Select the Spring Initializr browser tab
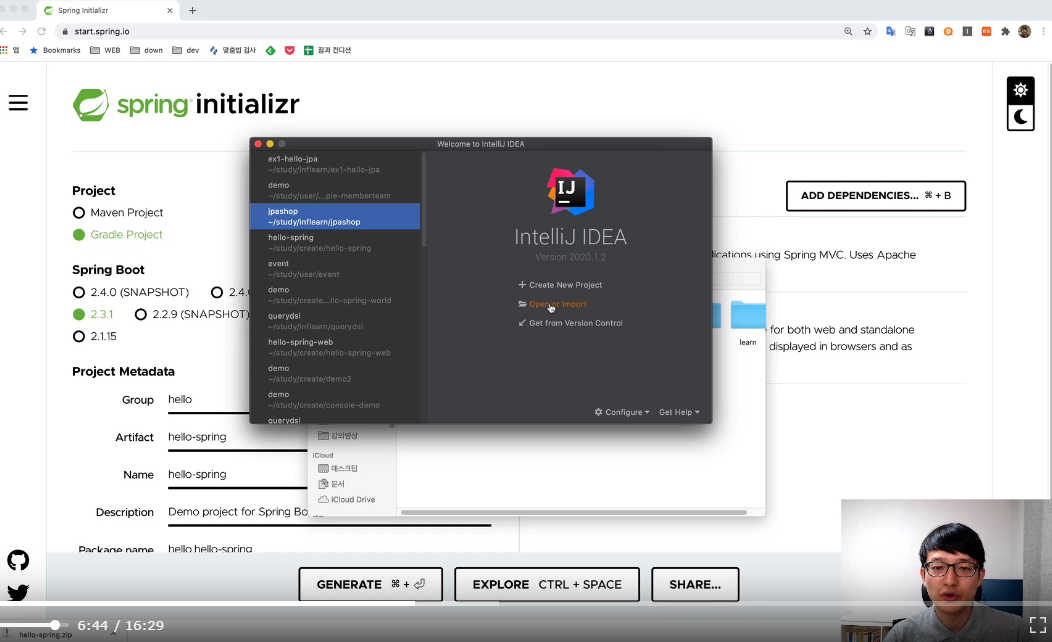 [x=107, y=11]
